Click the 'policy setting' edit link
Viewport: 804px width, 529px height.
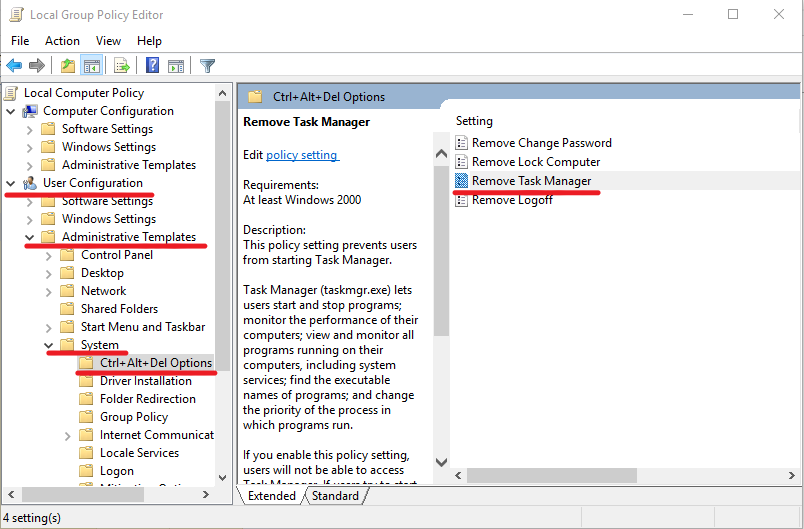tap(302, 155)
